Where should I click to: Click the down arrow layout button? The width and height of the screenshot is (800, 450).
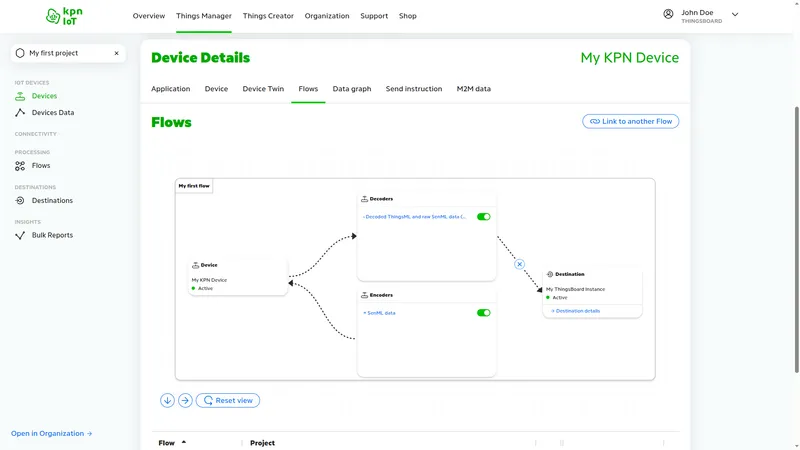[x=167, y=401]
